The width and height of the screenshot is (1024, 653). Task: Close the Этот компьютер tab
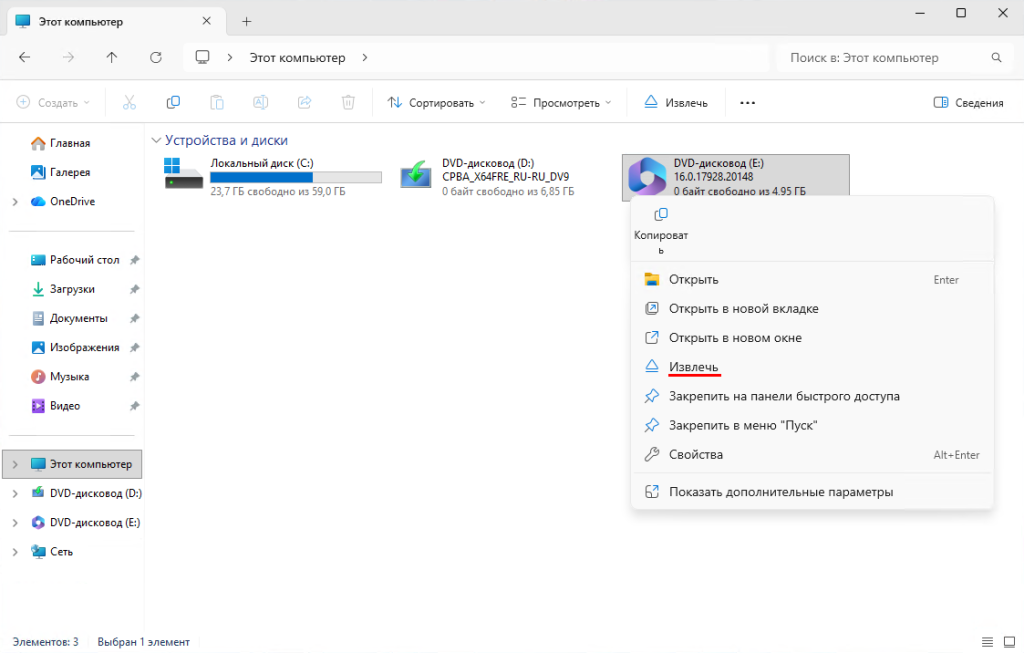click(206, 21)
